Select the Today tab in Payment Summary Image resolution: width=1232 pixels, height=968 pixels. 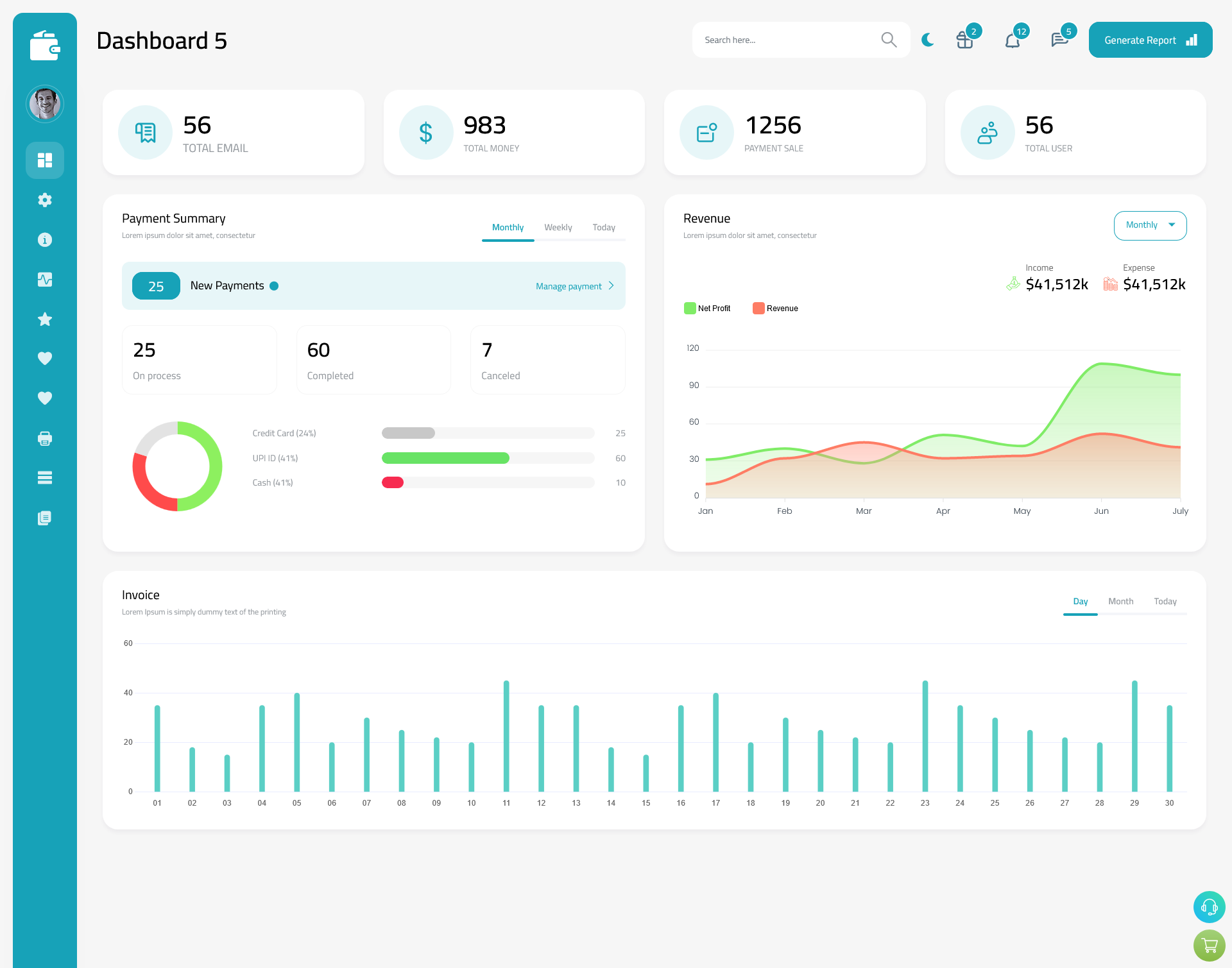pyautogui.click(x=604, y=227)
